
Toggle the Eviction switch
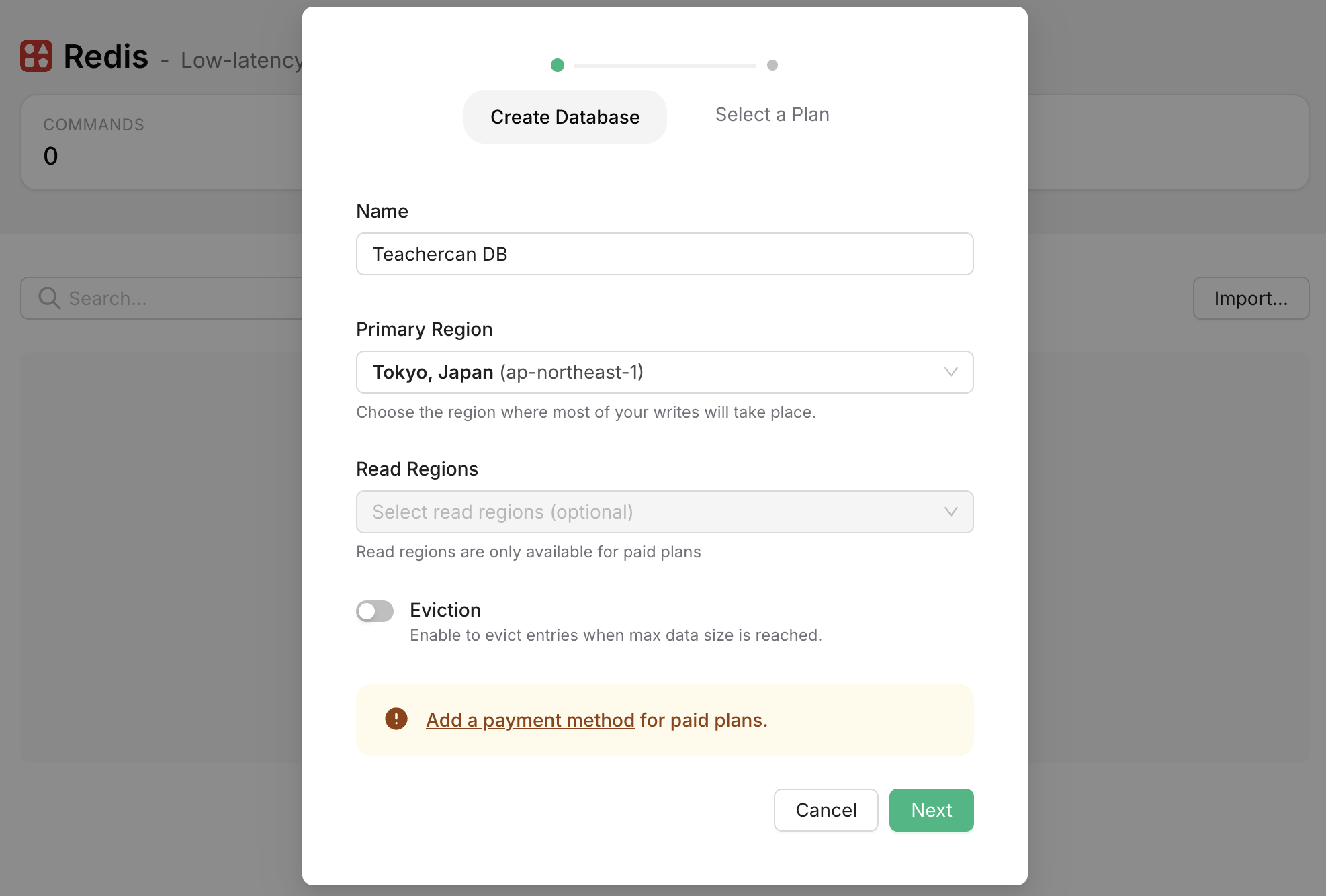click(375, 611)
